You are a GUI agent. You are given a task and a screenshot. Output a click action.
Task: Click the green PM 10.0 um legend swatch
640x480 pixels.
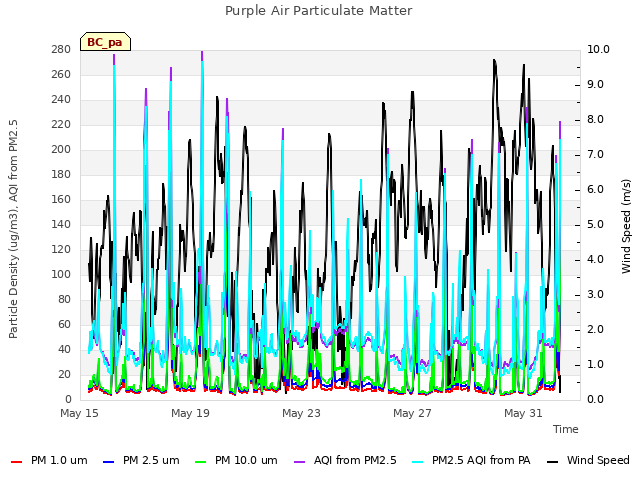(x=201, y=462)
